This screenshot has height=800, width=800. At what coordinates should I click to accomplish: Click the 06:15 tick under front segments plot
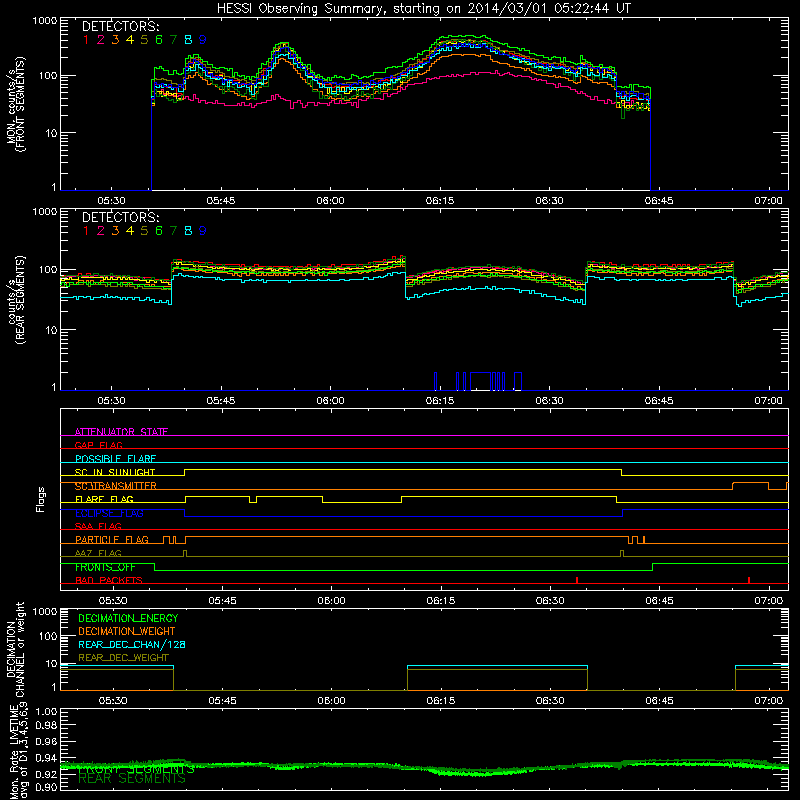[x=440, y=201]
